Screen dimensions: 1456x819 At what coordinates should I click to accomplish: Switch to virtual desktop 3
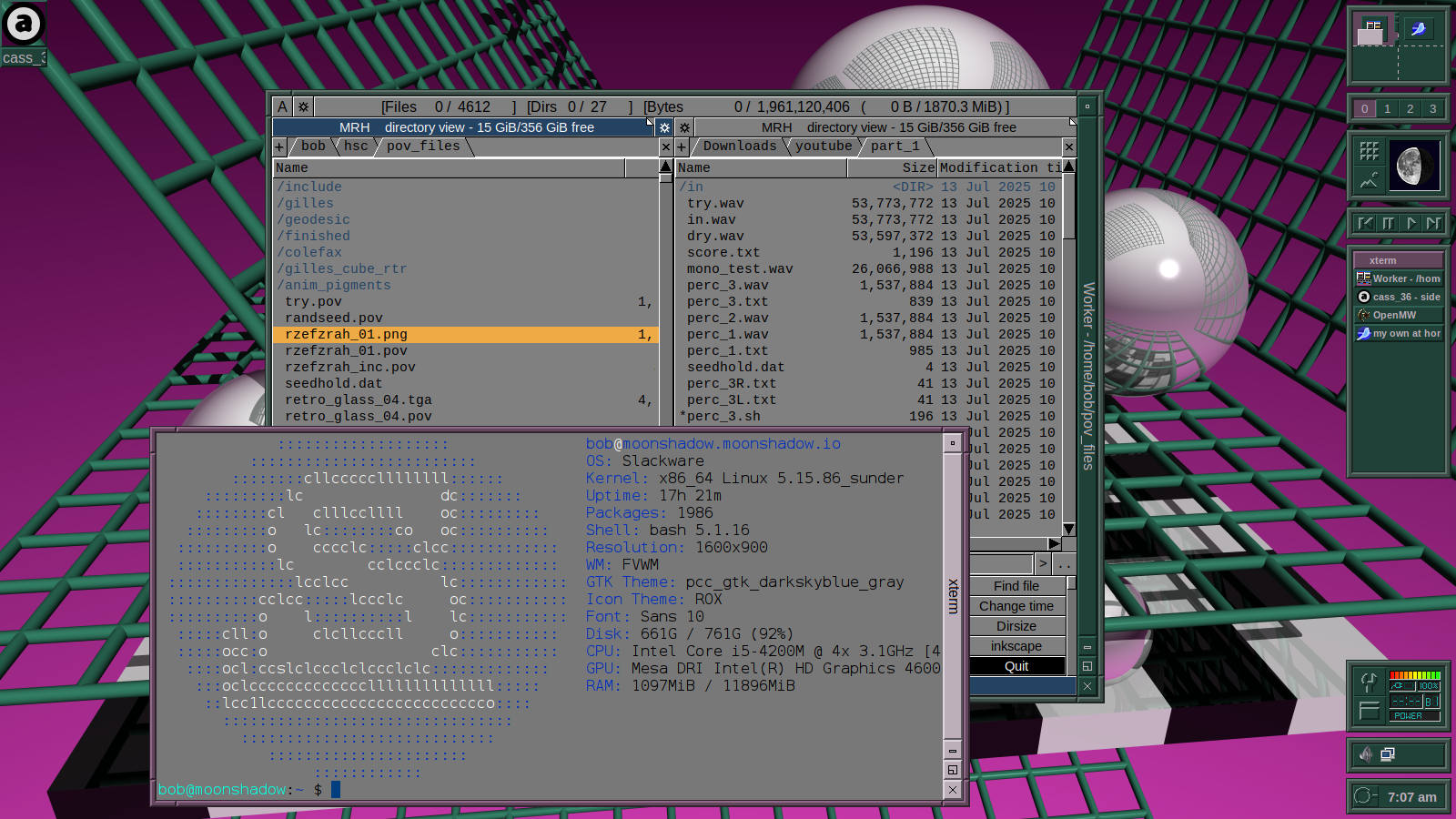click(1432, 109)
